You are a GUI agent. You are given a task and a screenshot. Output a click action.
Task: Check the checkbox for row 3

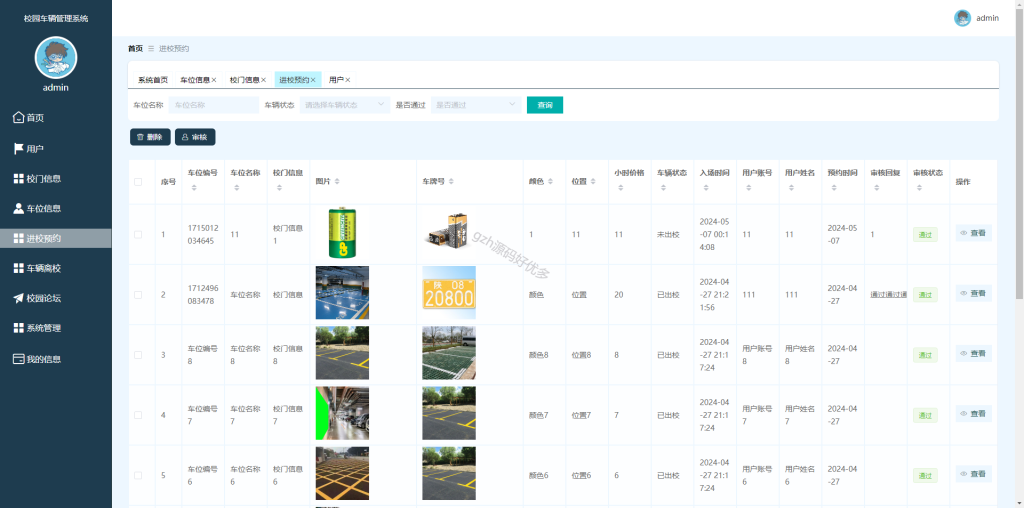click(138, 355)
